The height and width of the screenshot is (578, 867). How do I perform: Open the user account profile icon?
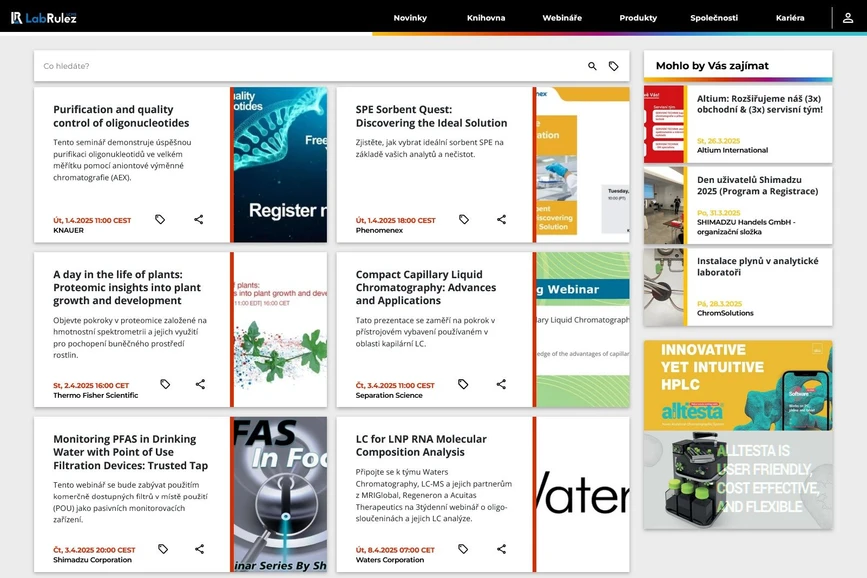point(848,18)
